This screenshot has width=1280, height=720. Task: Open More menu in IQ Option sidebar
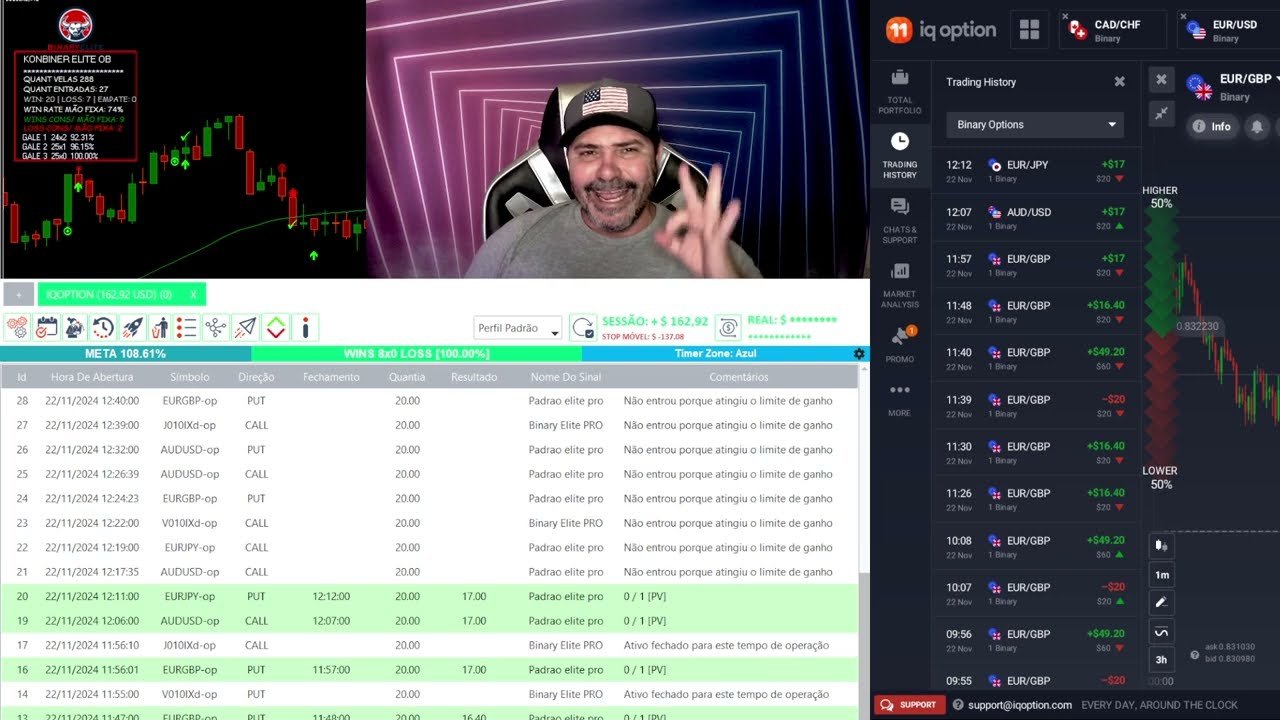pos(900,398)
